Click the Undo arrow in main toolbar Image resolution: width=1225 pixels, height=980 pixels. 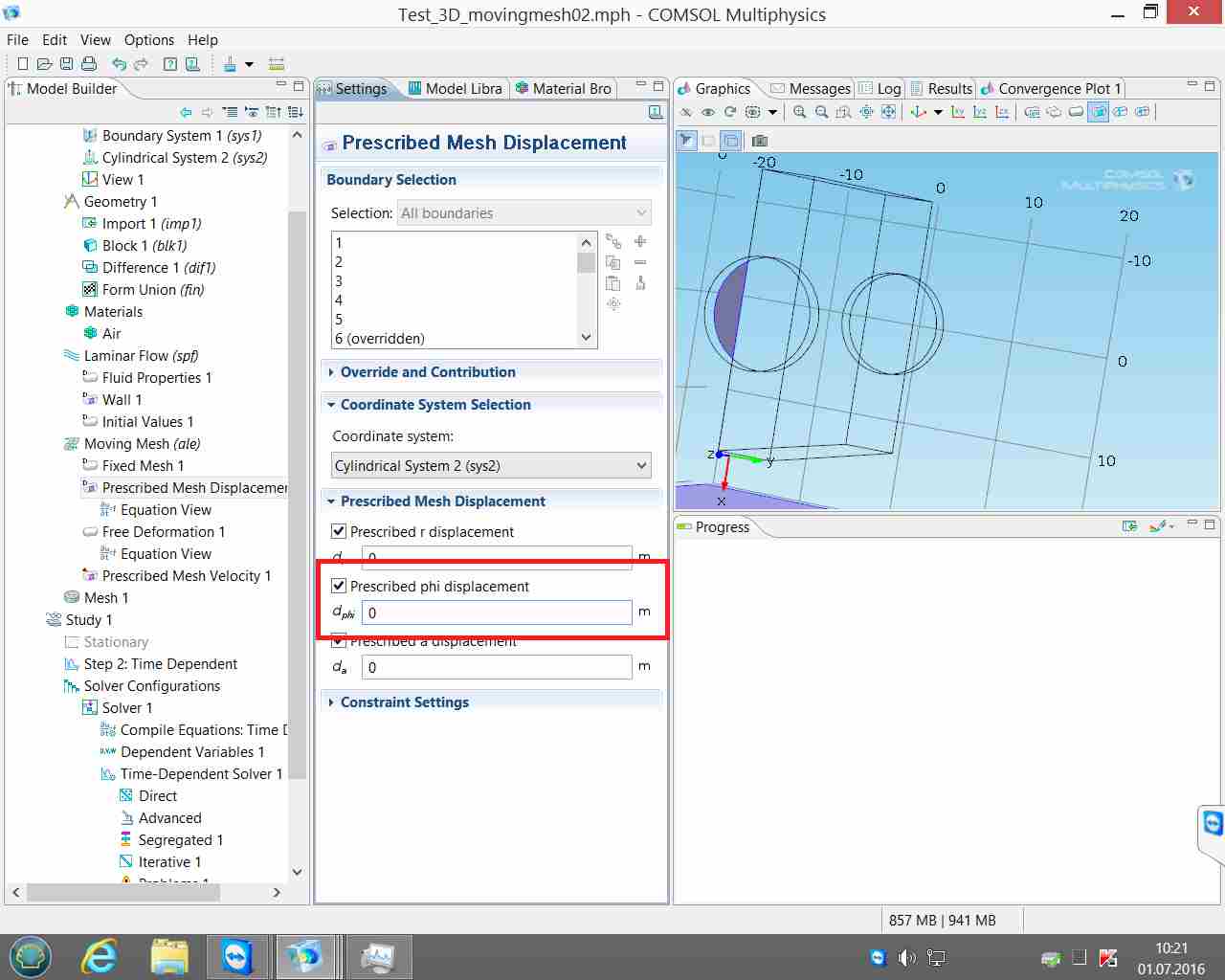(119, 64)
